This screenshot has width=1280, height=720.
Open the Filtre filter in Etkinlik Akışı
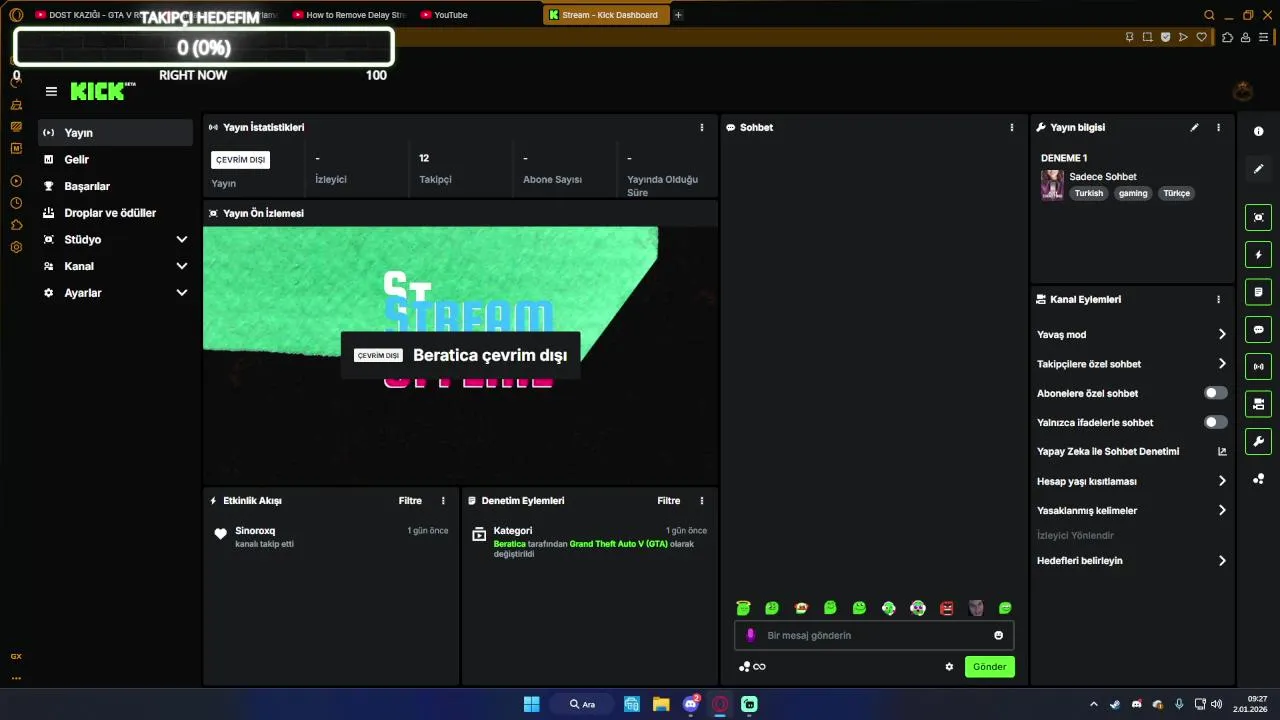410,500
